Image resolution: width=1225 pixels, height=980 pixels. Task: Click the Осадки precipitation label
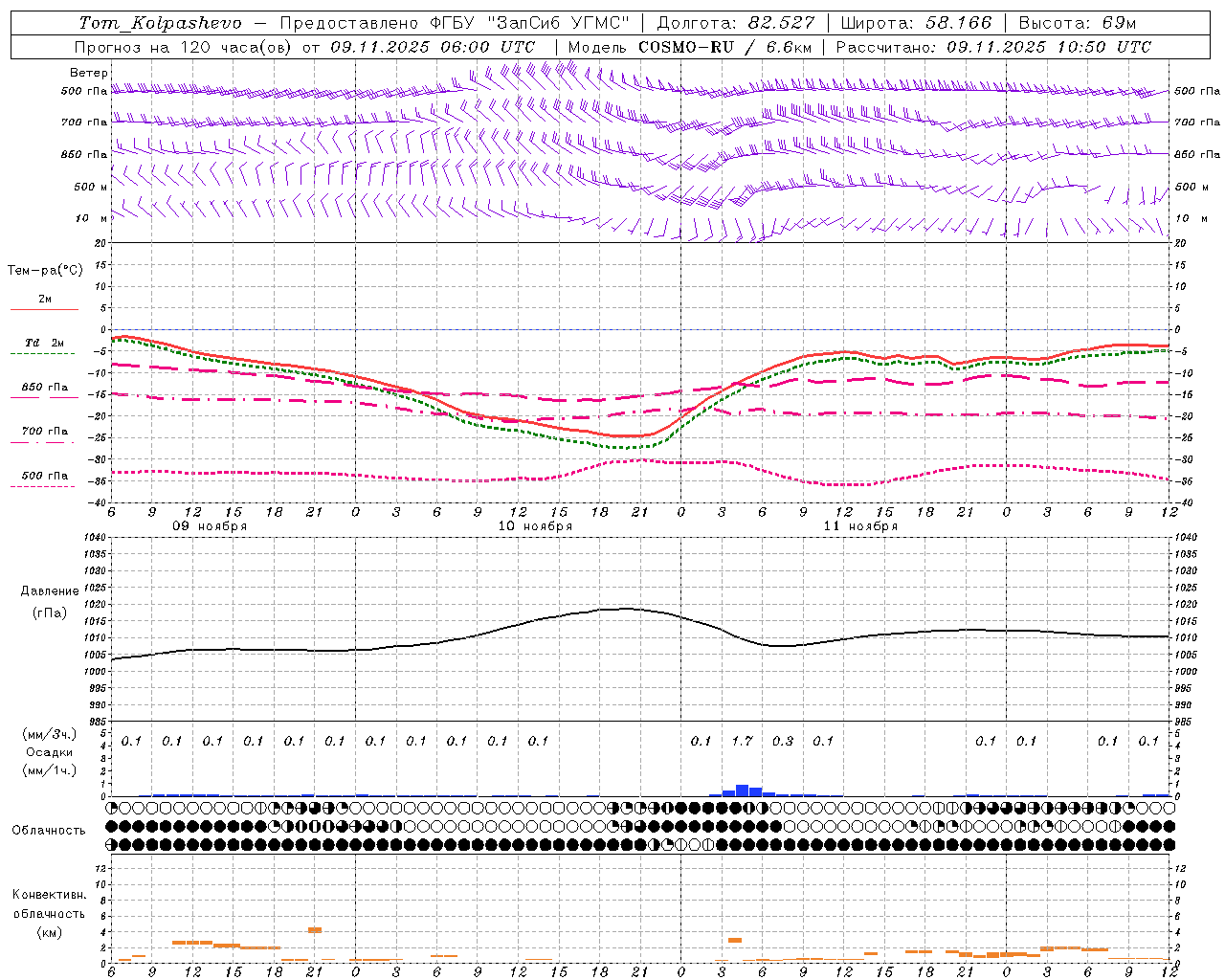coord(50,752)
